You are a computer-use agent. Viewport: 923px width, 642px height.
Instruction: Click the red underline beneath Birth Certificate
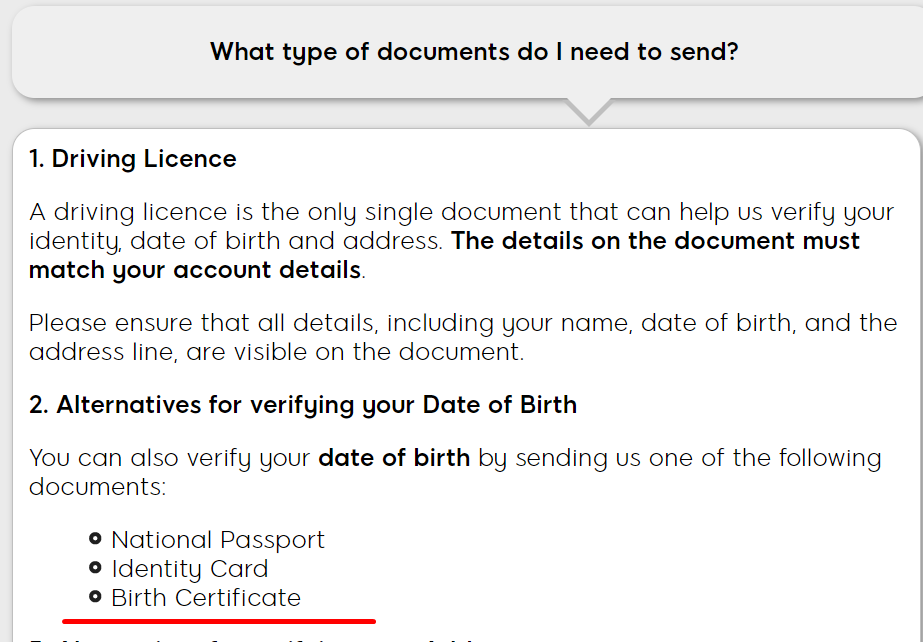[219, 620]
